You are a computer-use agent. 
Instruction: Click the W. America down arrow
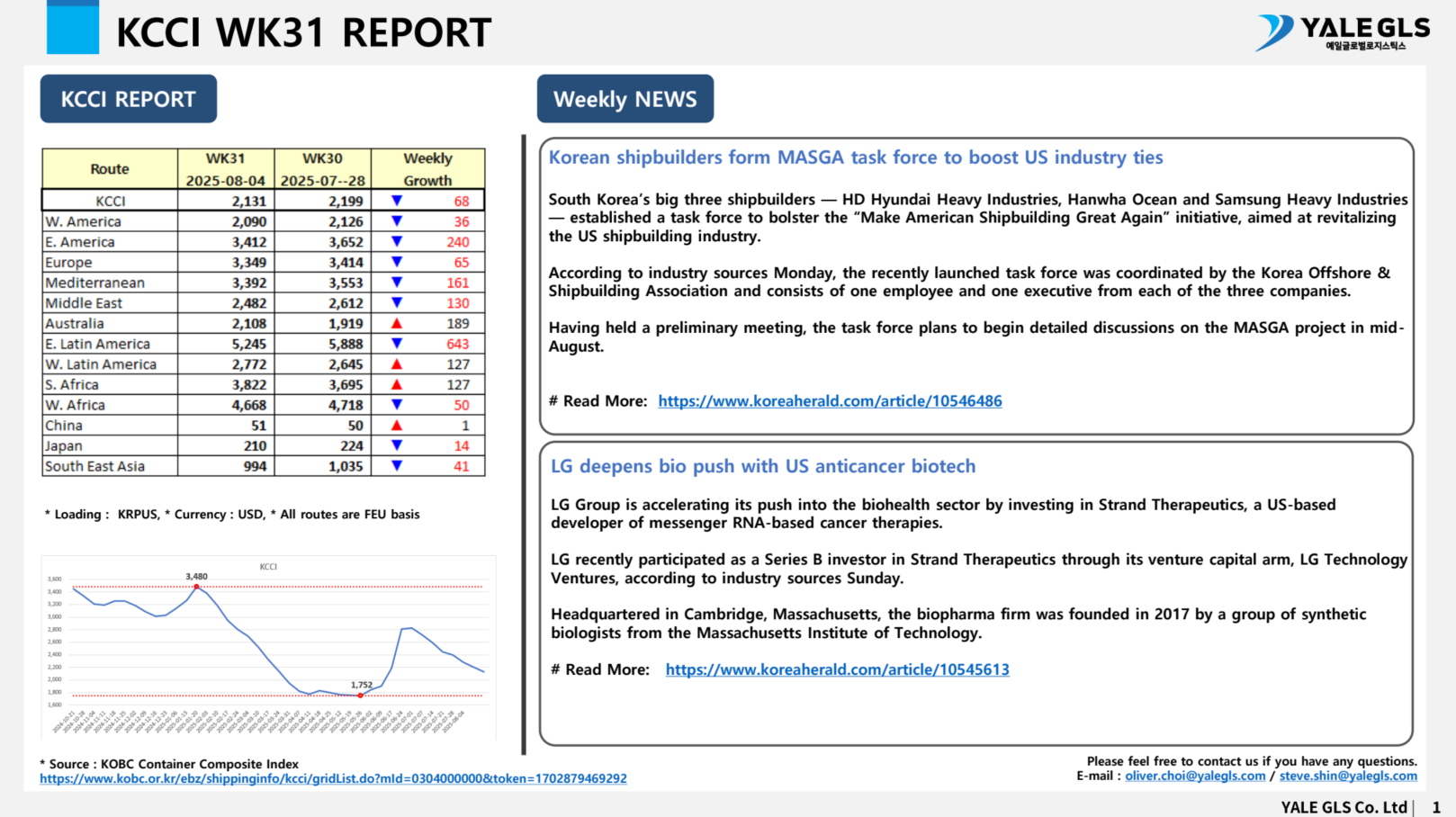point(397,221)
